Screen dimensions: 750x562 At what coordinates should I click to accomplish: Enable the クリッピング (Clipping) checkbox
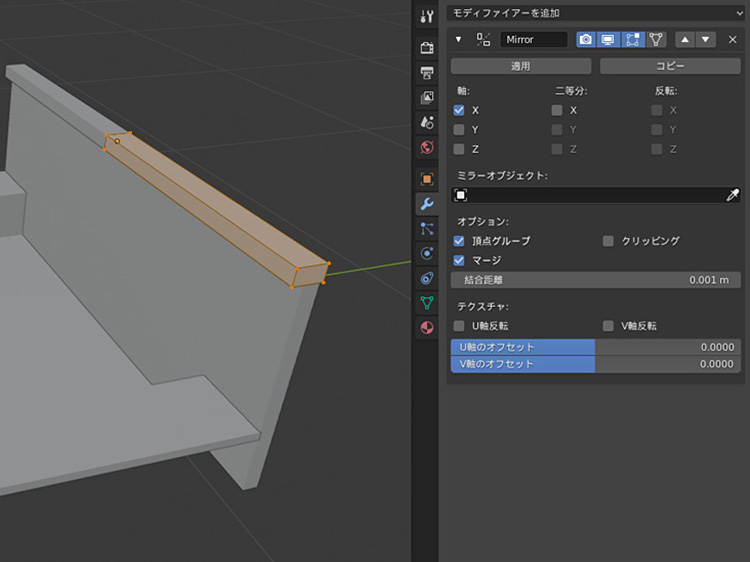tap(608, 241)
